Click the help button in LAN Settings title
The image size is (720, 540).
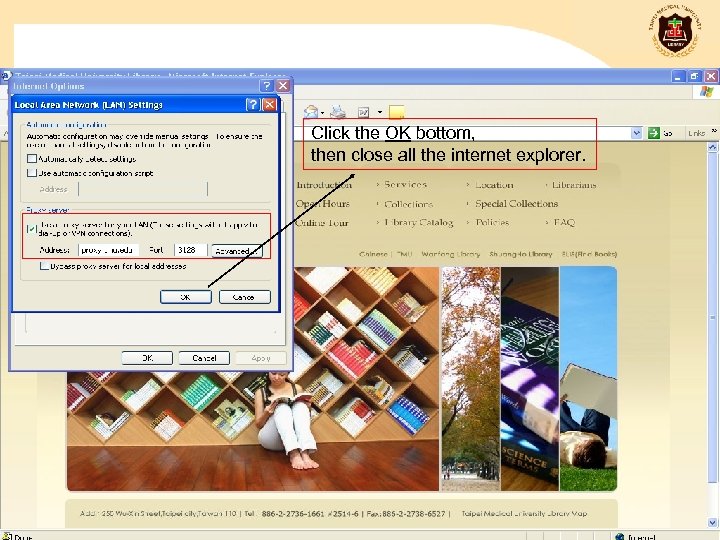252,105
